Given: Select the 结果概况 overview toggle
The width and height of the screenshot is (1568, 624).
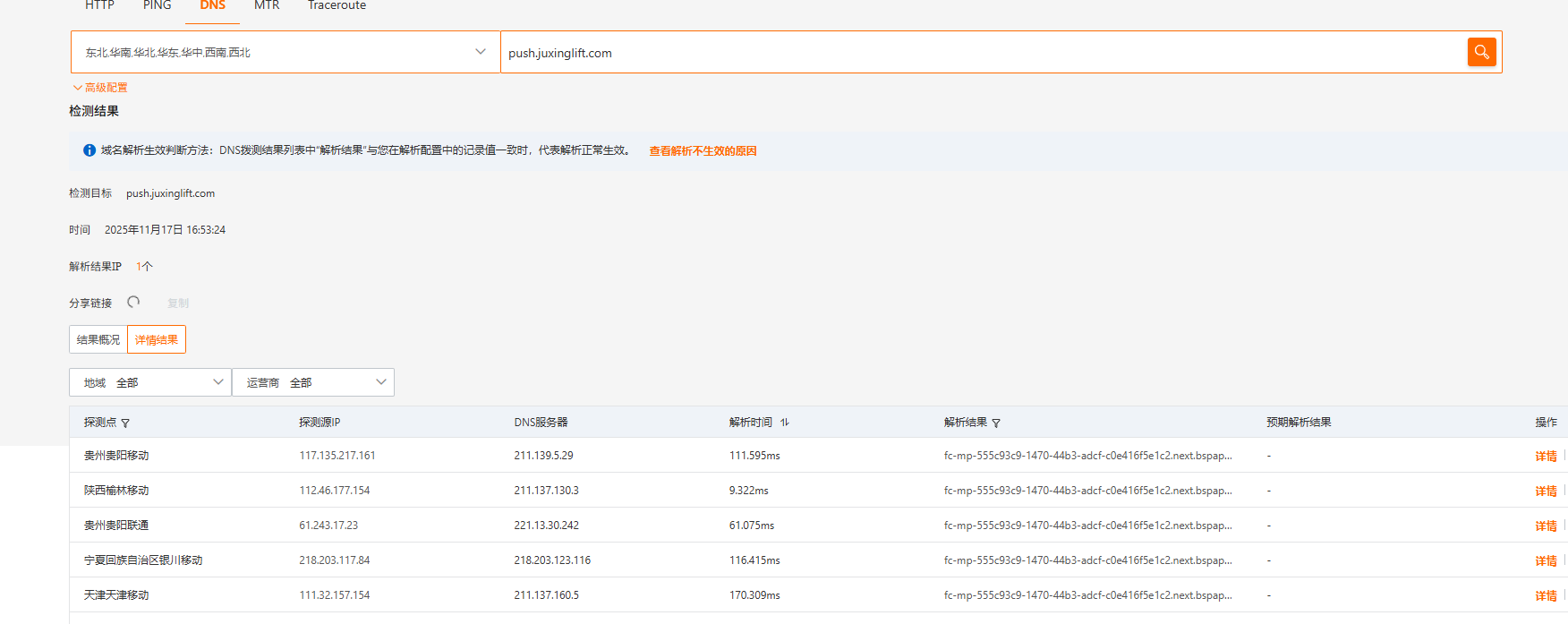Looking at the screenshot, I should [98, 339].
